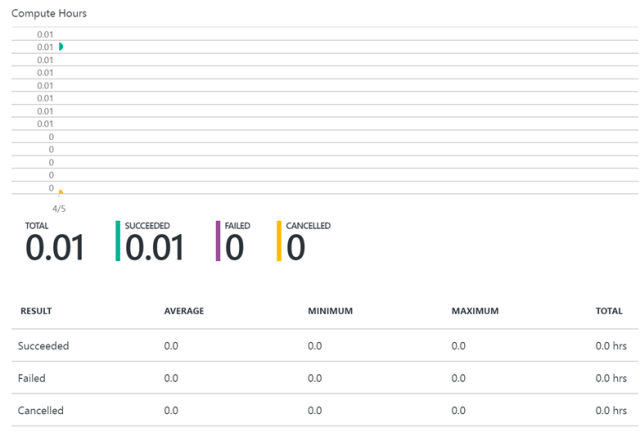
Task: Click the Failed row Minimum value 0.0
Action: (315, 378)
